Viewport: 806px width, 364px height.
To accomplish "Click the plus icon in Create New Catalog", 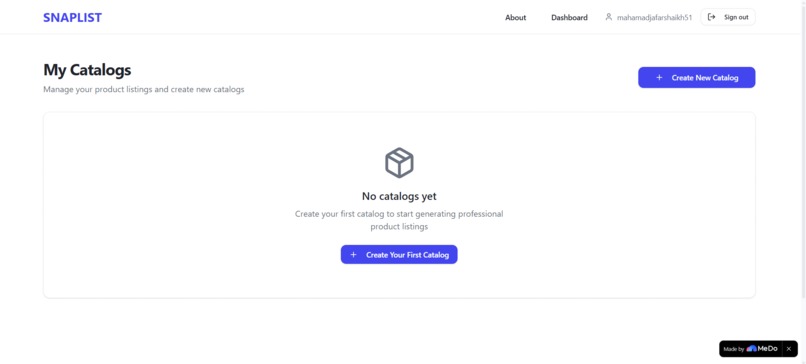I will [x=659, y=78].
